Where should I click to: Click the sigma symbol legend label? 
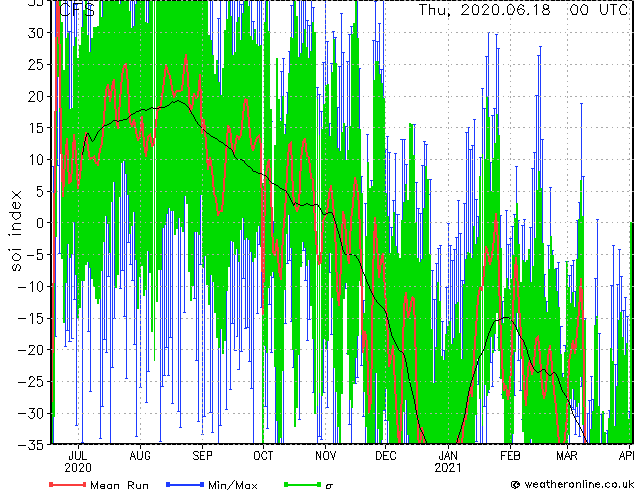pyautogui.click(x=330, y=486)
